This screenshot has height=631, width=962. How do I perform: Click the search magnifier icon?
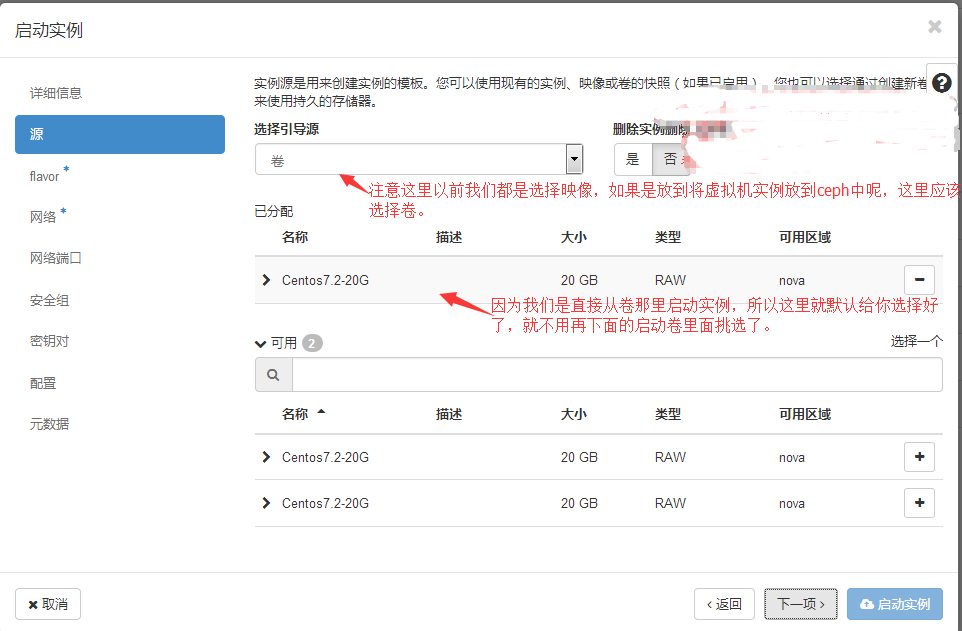[273, 375]
